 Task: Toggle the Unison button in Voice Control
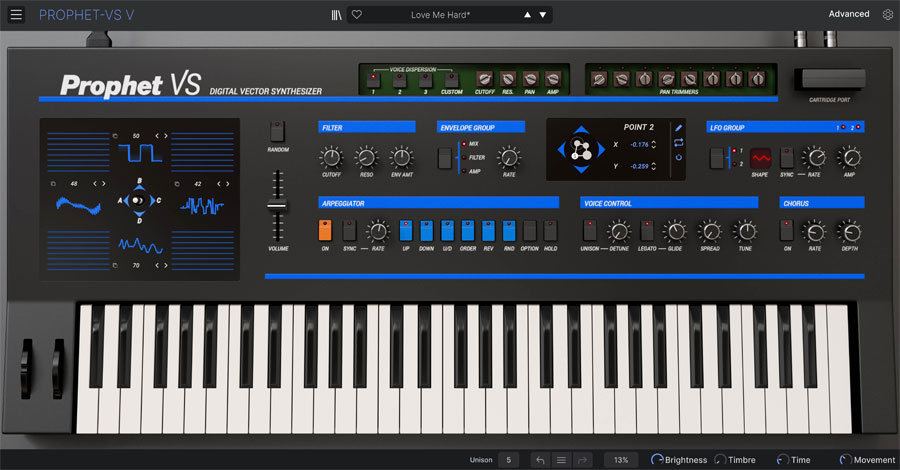tap(589, 230)
